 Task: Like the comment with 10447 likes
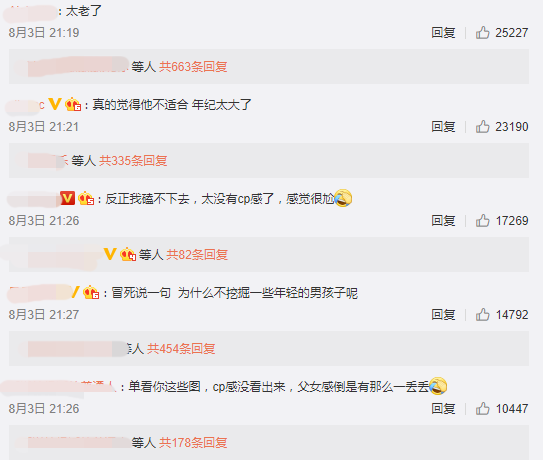(482, 409)
